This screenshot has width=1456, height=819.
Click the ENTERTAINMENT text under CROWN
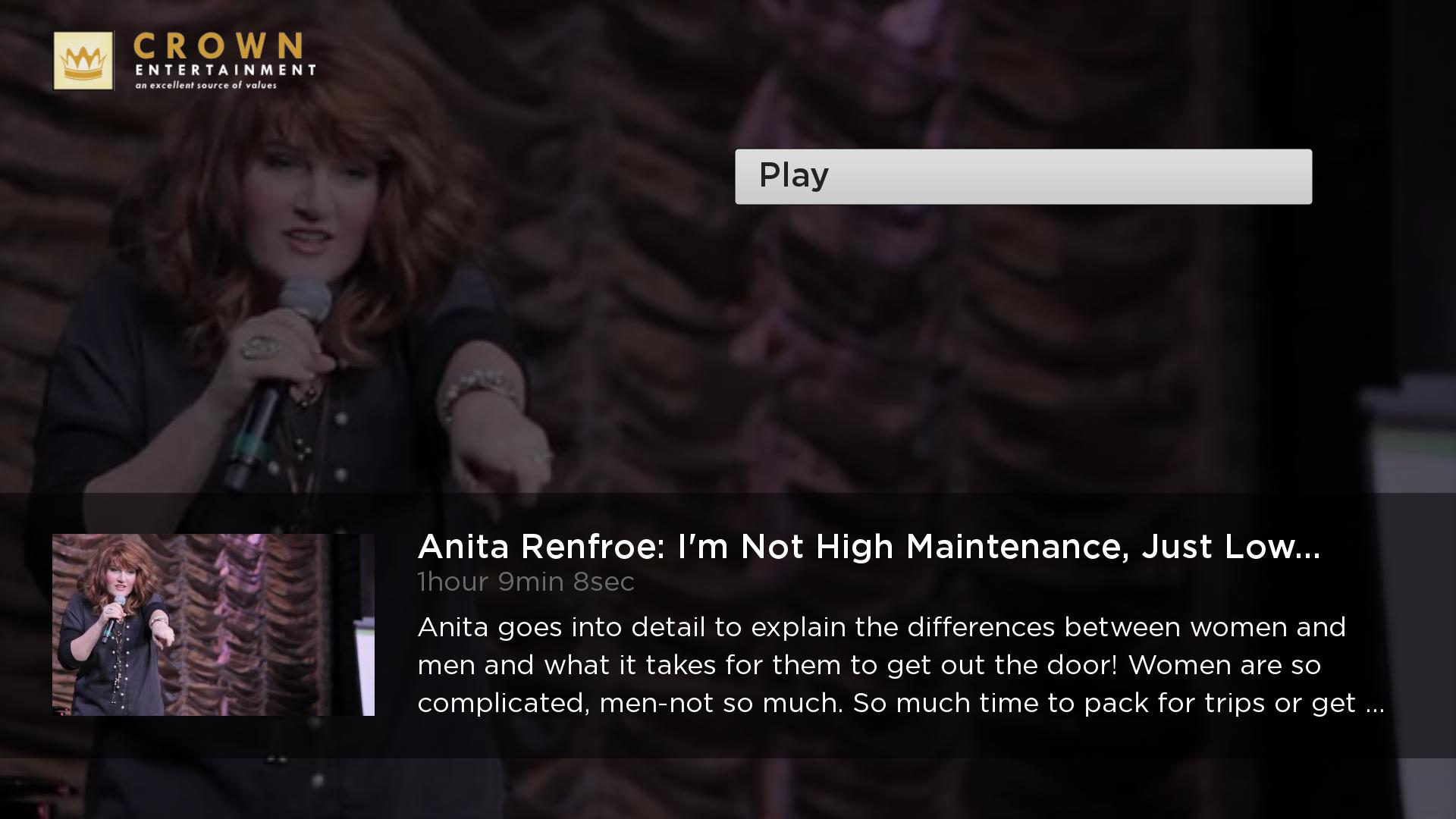click(225, 70)
